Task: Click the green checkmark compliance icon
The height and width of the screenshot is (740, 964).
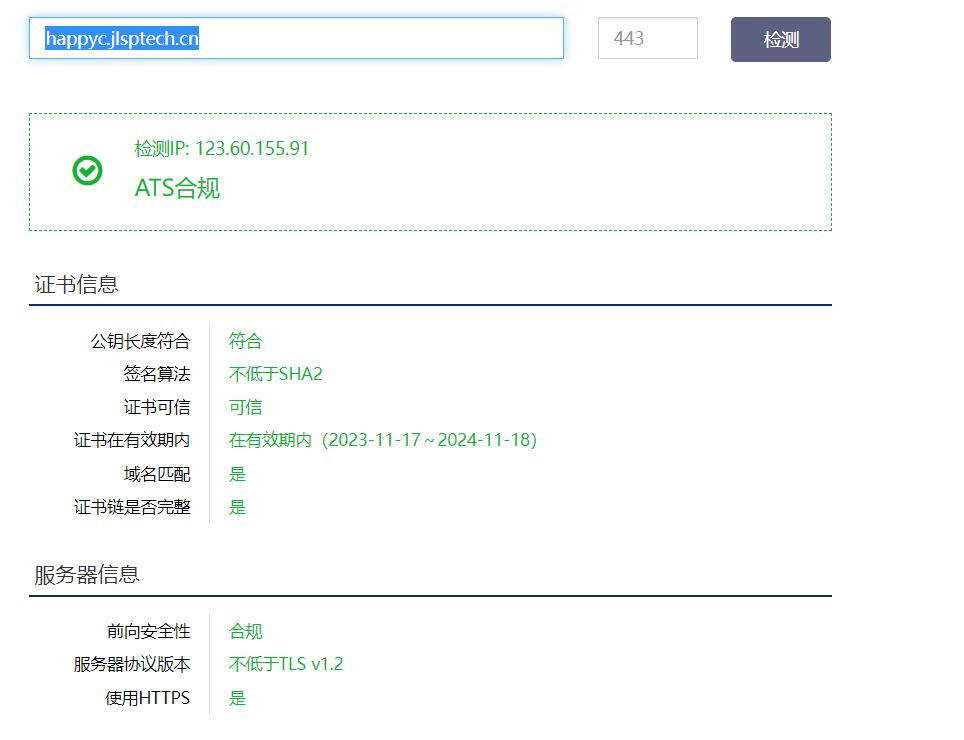Action: pyautogui.click(x=87, y=170)
